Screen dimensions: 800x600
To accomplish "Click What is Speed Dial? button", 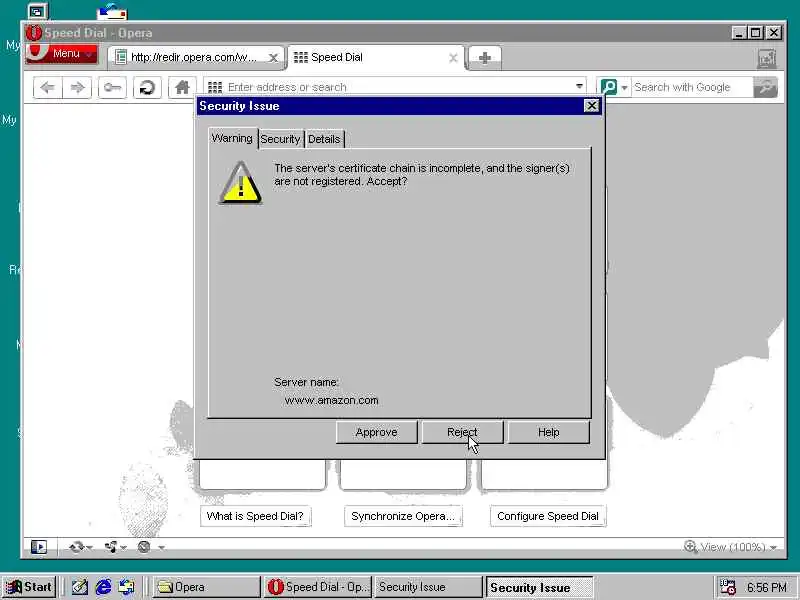I will pos(255,516).
